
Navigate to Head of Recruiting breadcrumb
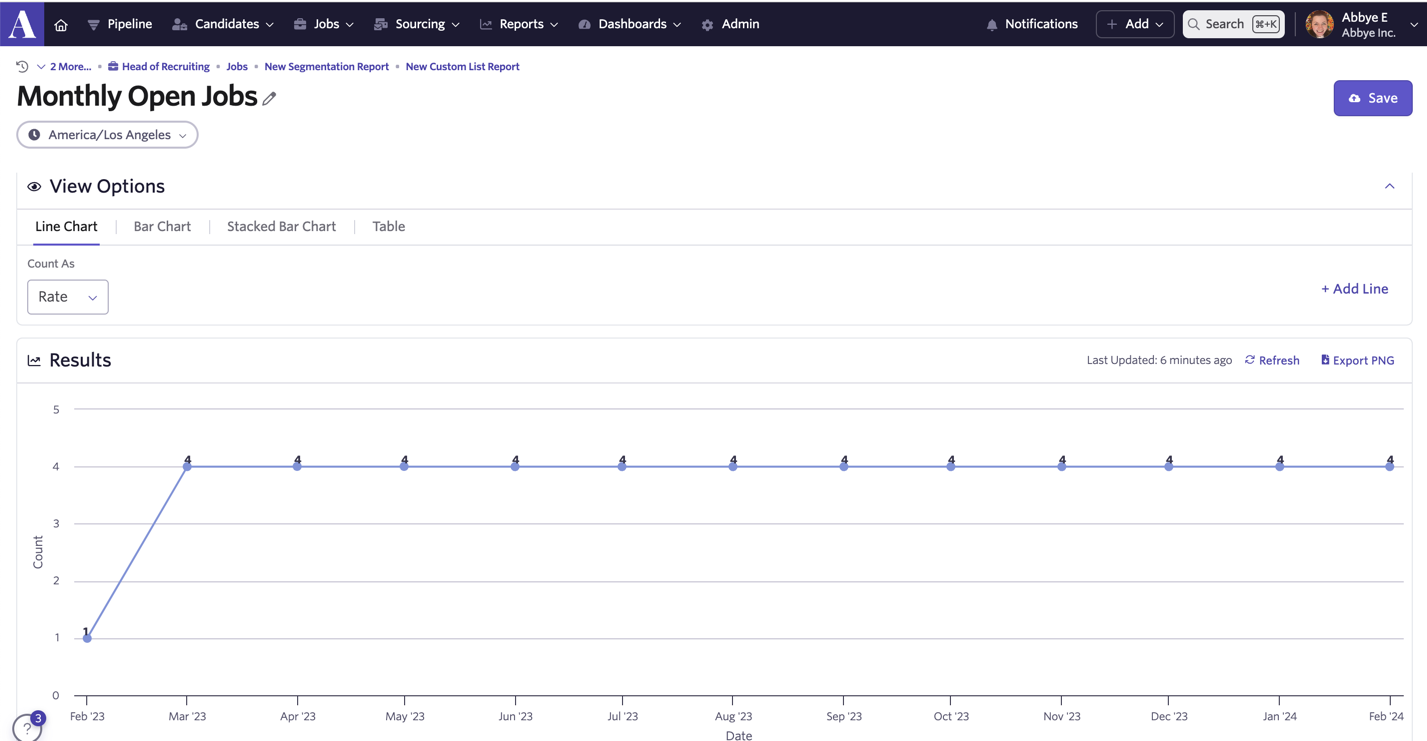(x=159, y=67)
